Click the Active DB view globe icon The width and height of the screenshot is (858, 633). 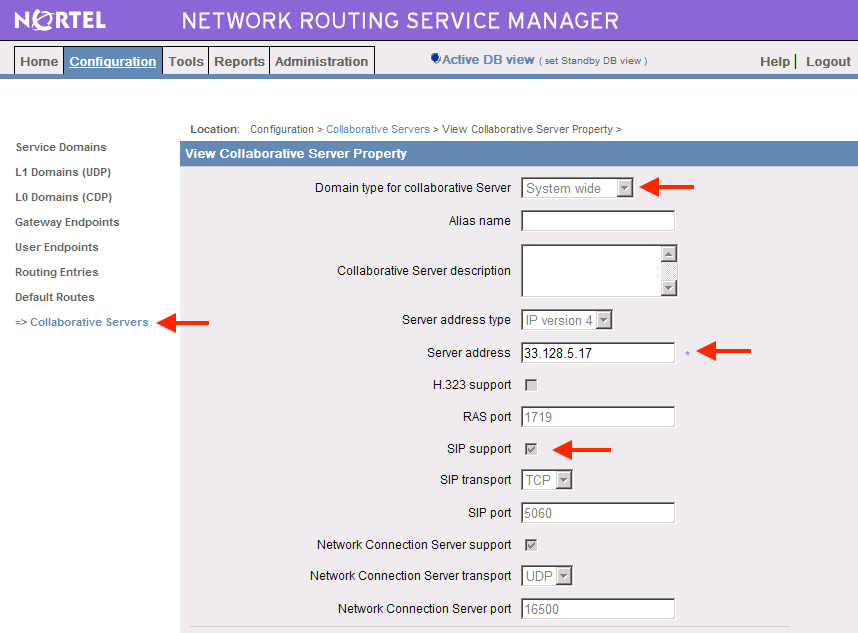point(436,59)
